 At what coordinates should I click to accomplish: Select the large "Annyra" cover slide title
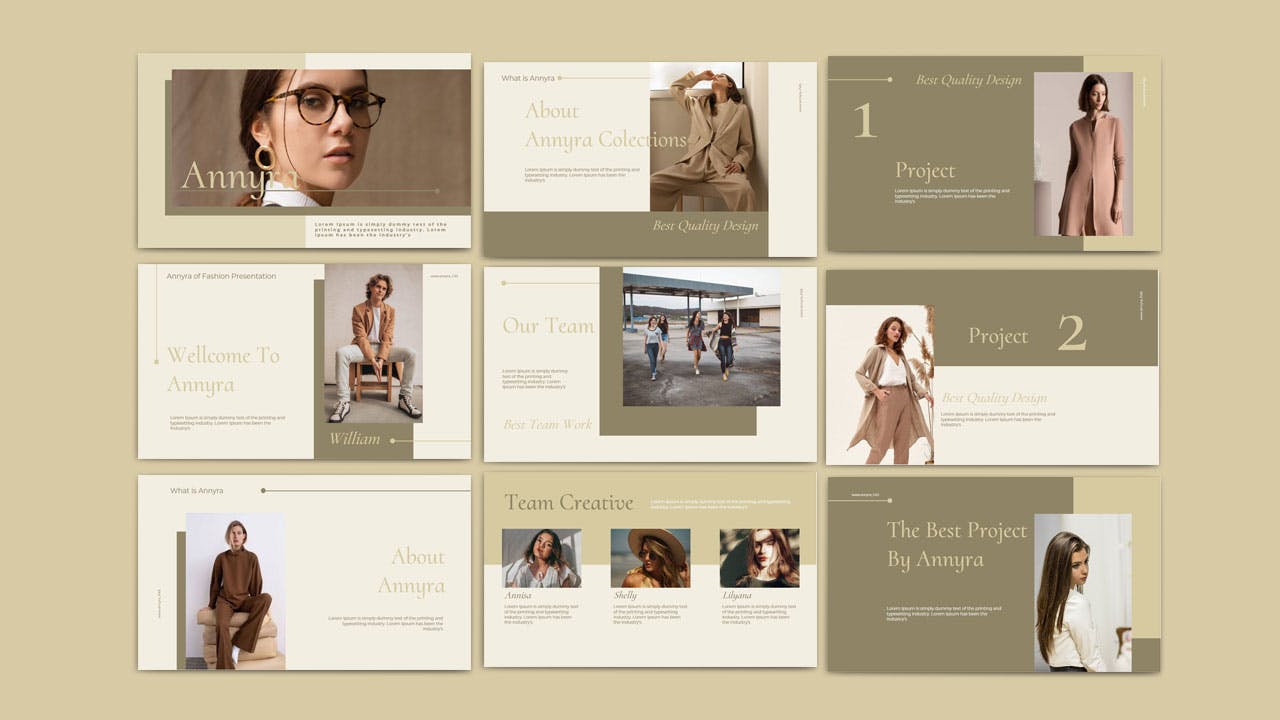(x=238, y=177)
